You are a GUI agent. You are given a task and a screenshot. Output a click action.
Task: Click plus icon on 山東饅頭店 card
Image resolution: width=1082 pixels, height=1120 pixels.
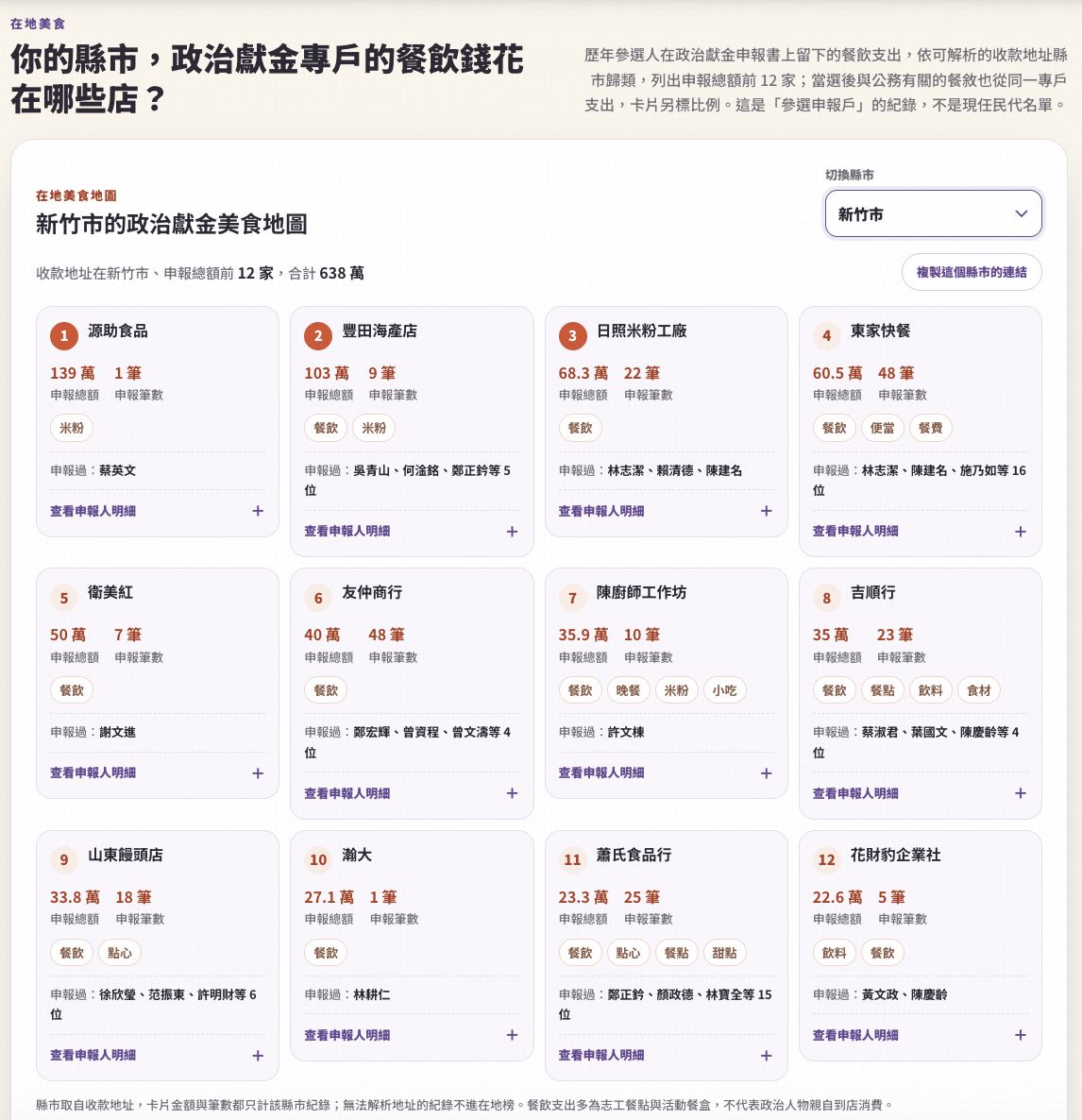tap(258, 1055)
